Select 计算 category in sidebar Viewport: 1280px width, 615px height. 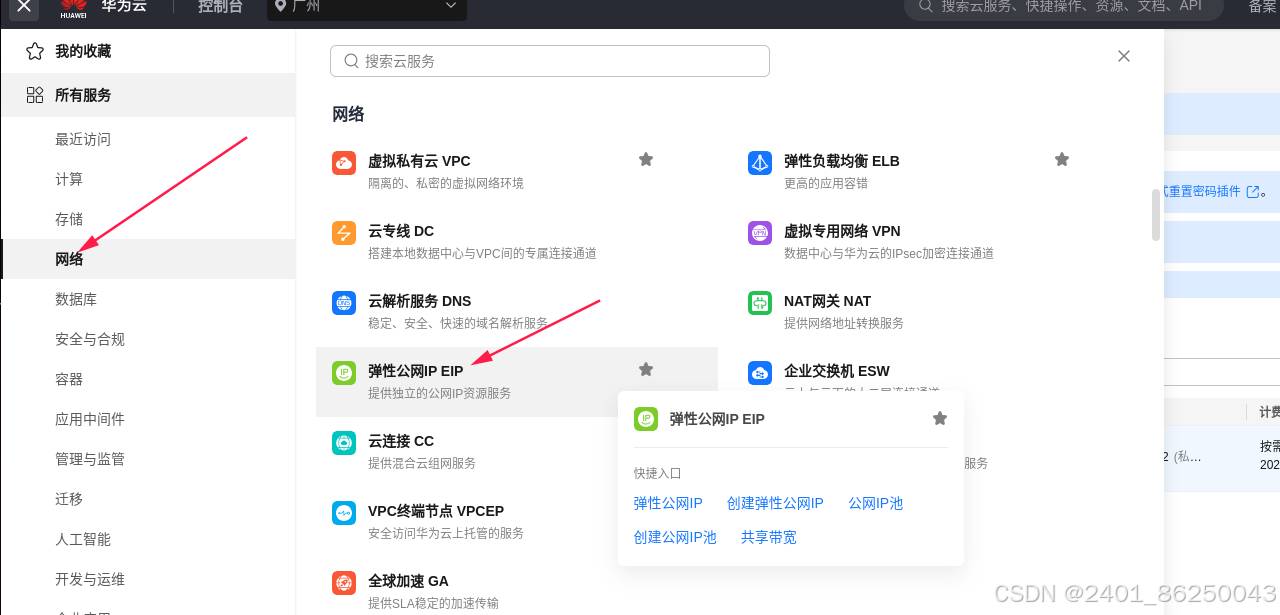[69, 179]
